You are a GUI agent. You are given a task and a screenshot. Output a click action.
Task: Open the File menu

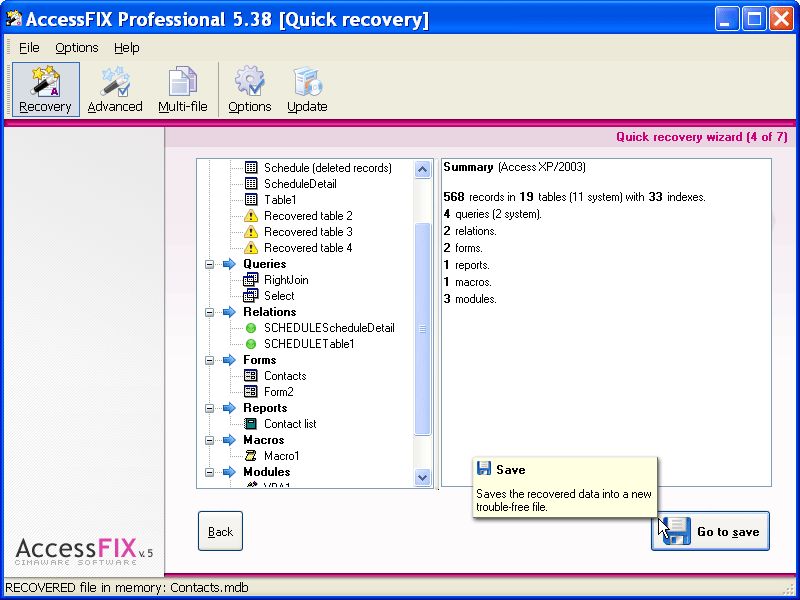click(29, 48)
